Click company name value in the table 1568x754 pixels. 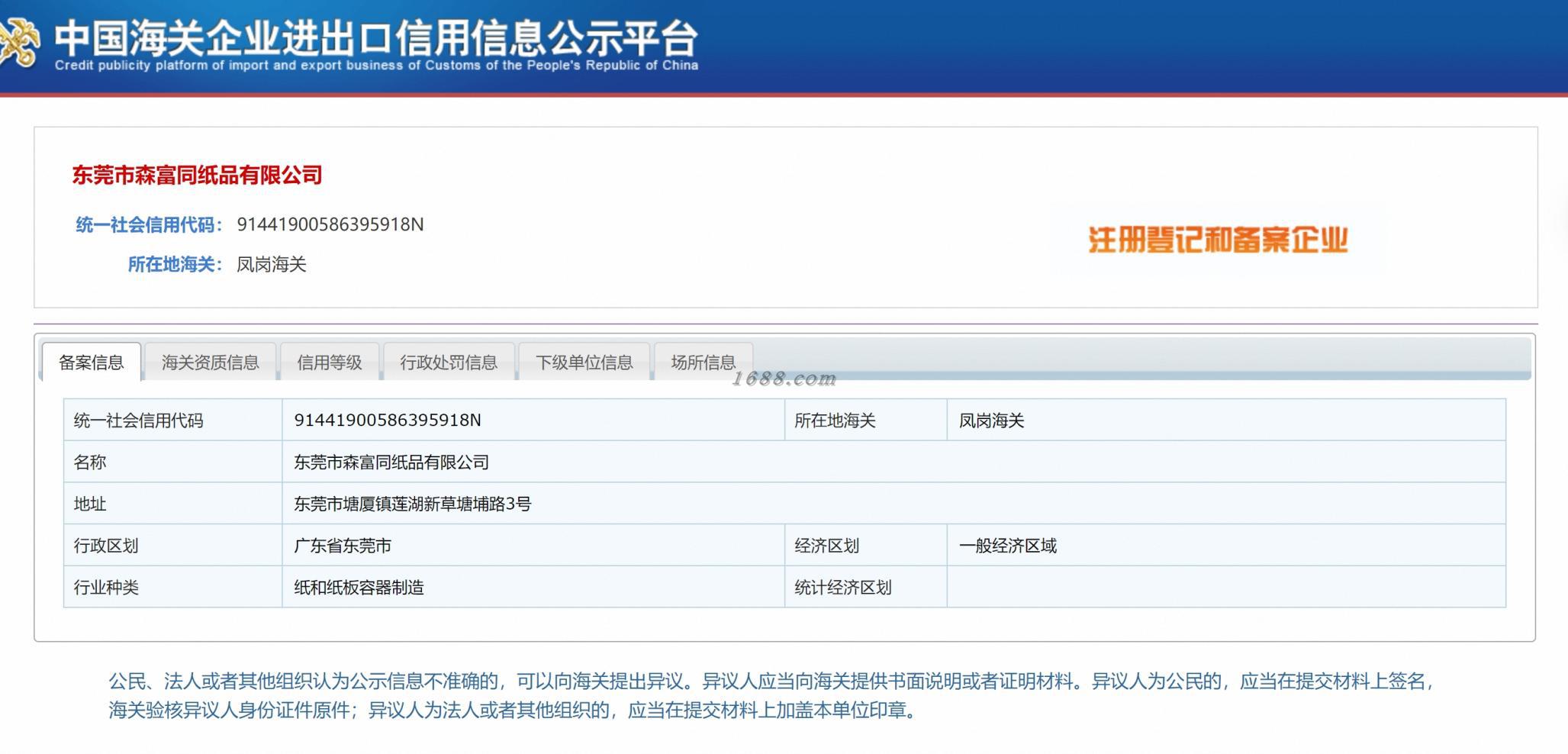(x=391, y=462)
